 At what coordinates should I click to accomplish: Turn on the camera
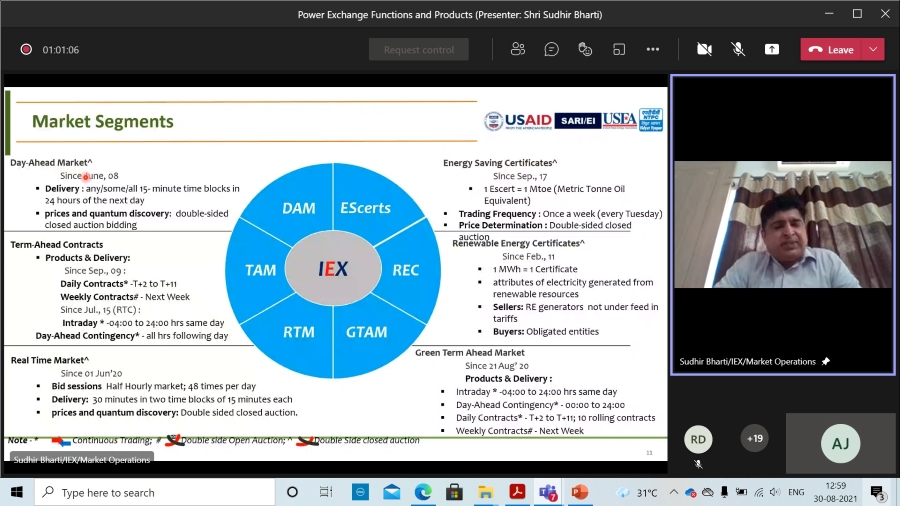pos(704,49)
